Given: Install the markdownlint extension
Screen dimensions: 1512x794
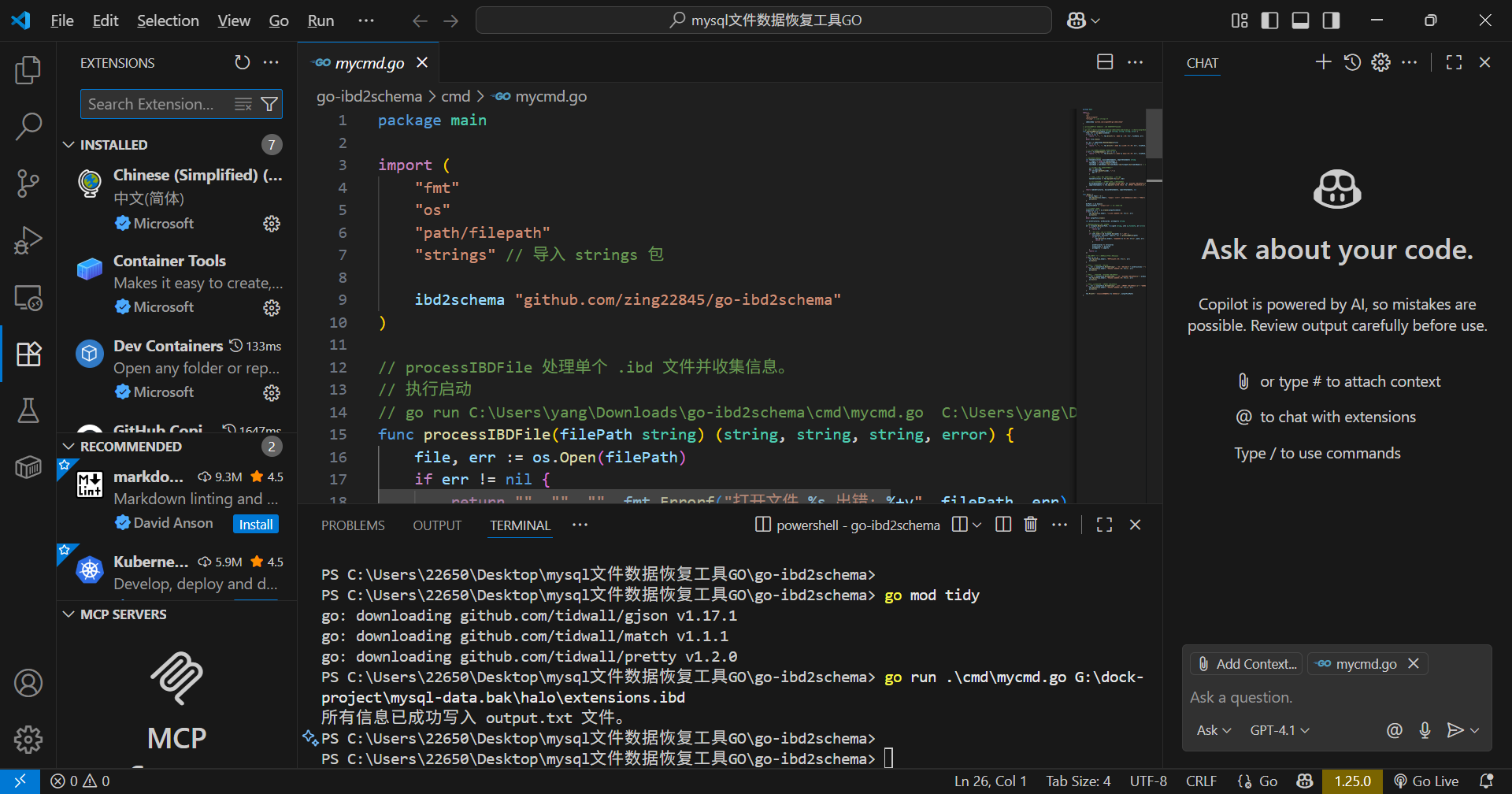Looking at the screenshot, I should coord(256,525).
